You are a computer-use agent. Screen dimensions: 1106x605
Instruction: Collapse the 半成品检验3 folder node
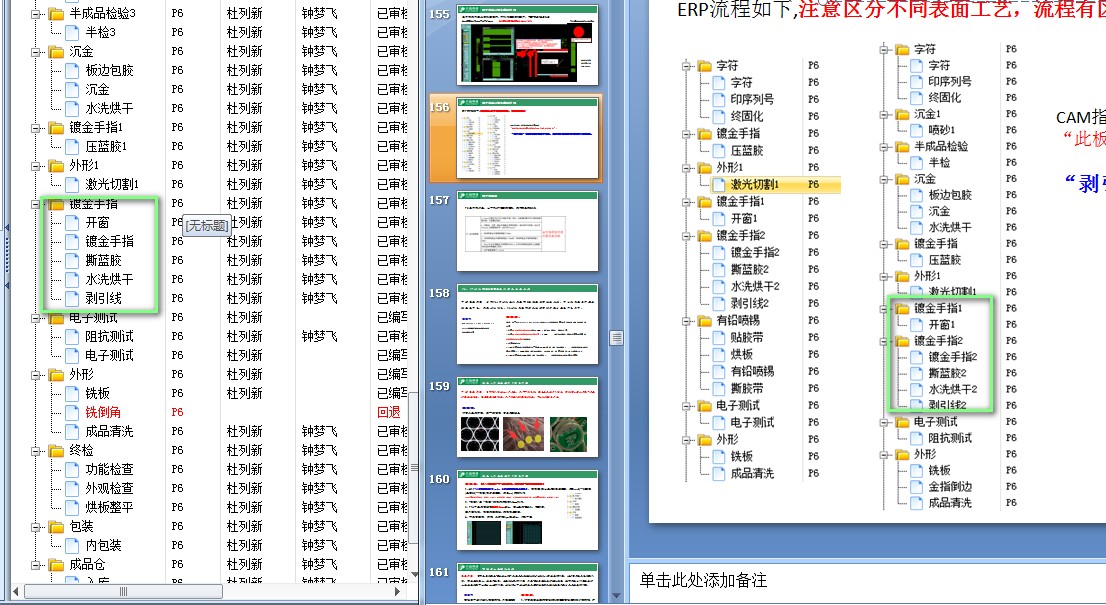(35, 13)
